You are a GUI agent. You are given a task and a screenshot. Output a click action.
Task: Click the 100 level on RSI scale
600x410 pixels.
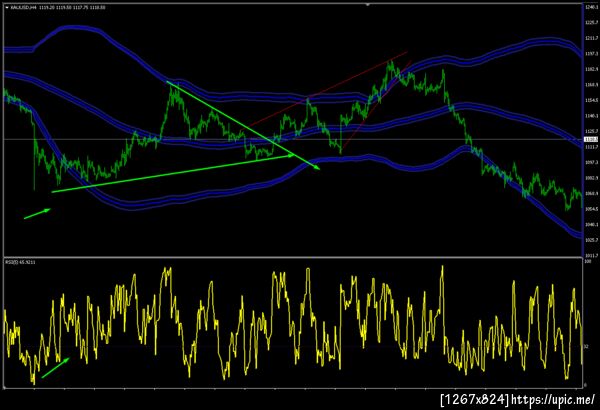pos(588,261)
